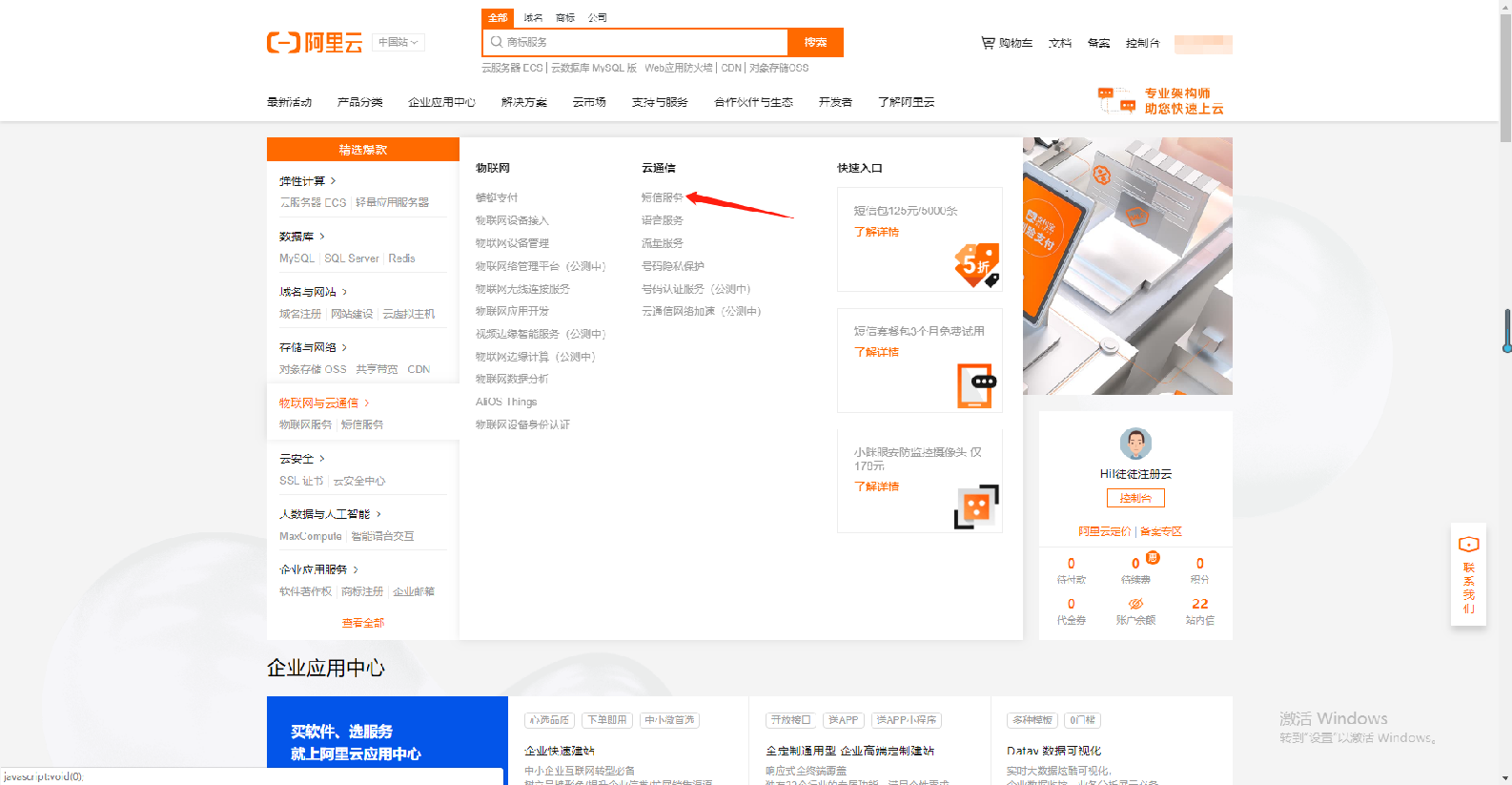This screenshot has width=1512, height=785.
Task: Click the 阿里云定价 link
Action: coord(1105,531)
